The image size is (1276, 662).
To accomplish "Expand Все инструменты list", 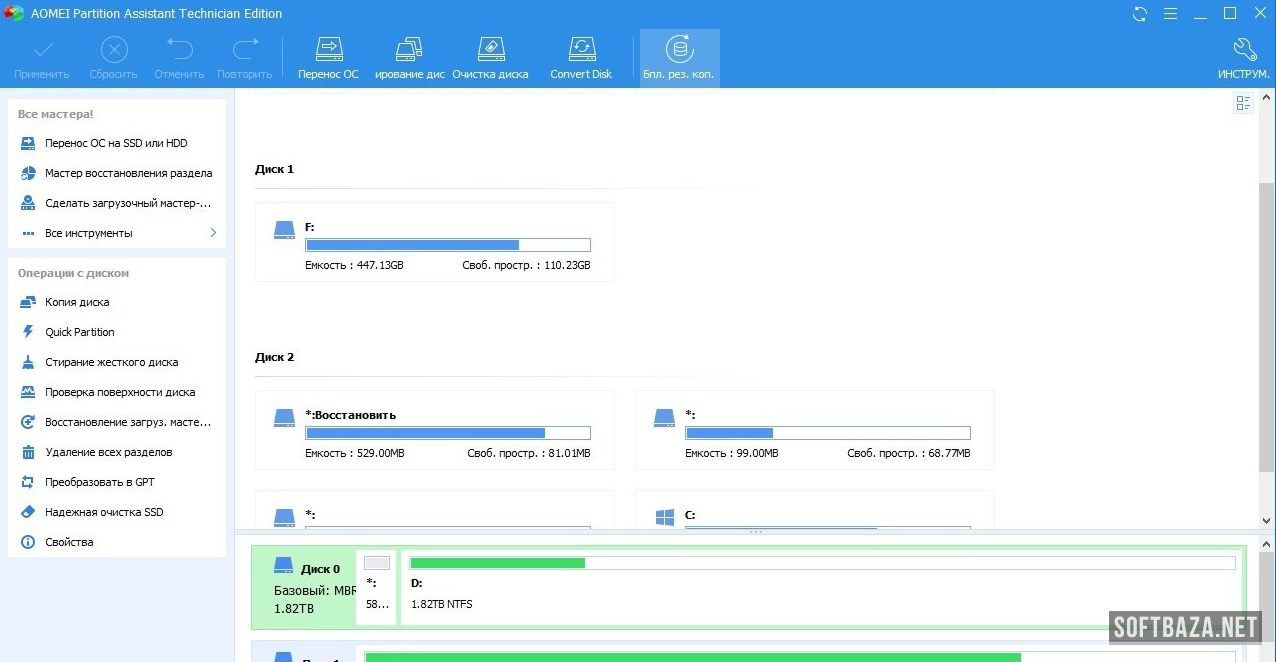I will tap(116, 233).
